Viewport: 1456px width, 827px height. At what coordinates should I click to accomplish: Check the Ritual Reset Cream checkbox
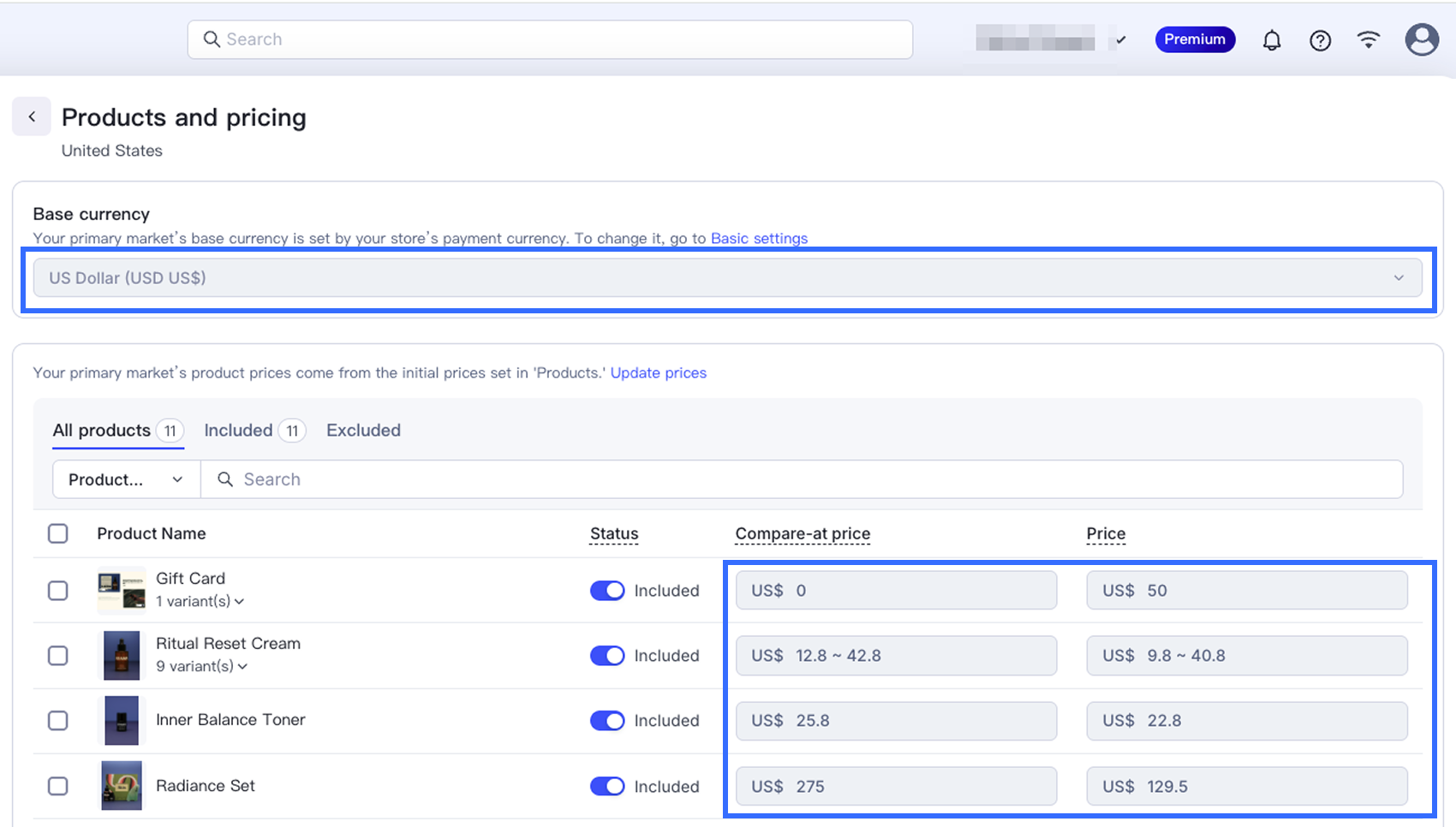(58, 656)
